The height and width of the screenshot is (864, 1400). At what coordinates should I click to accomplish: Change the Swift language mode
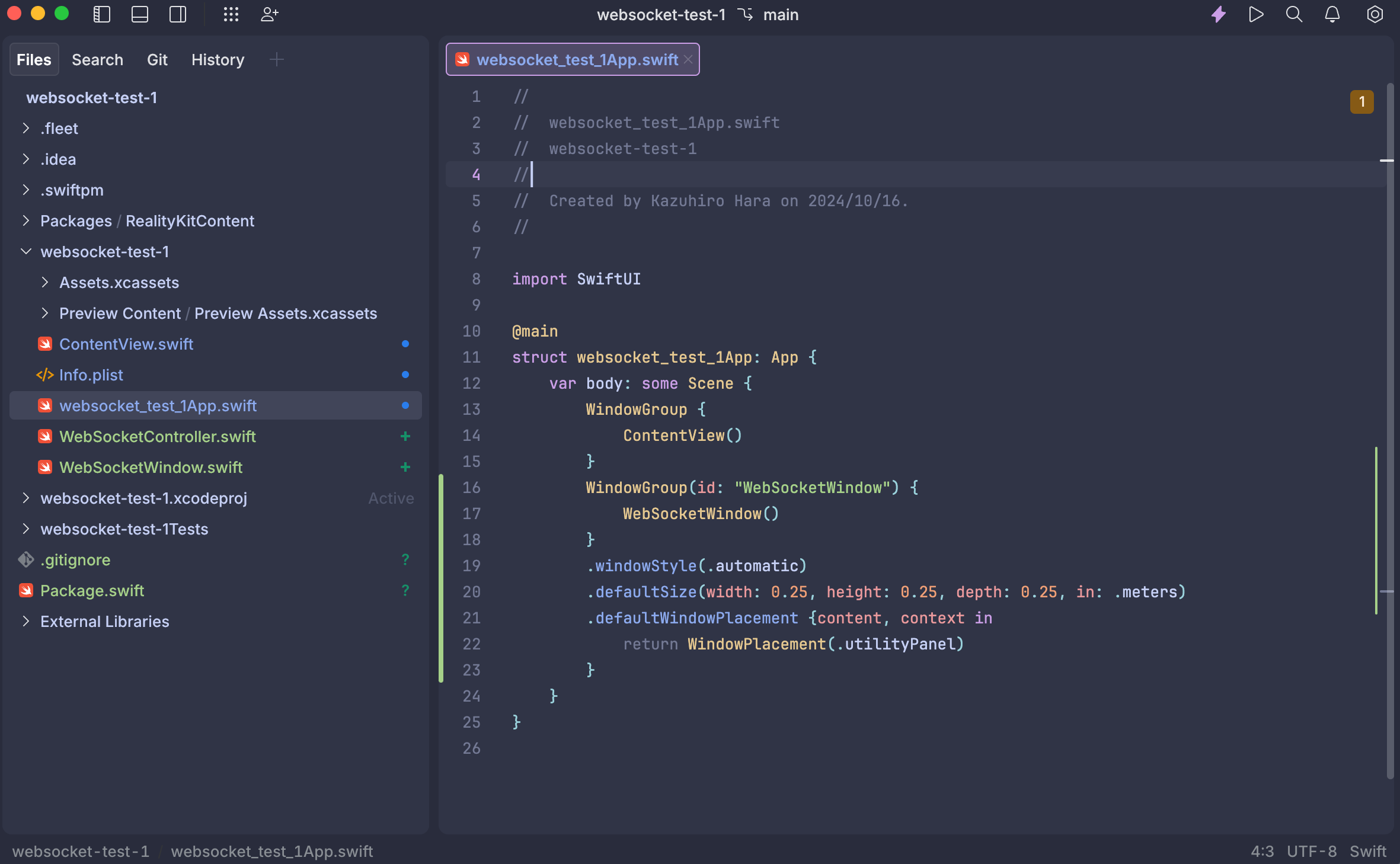1368,852
